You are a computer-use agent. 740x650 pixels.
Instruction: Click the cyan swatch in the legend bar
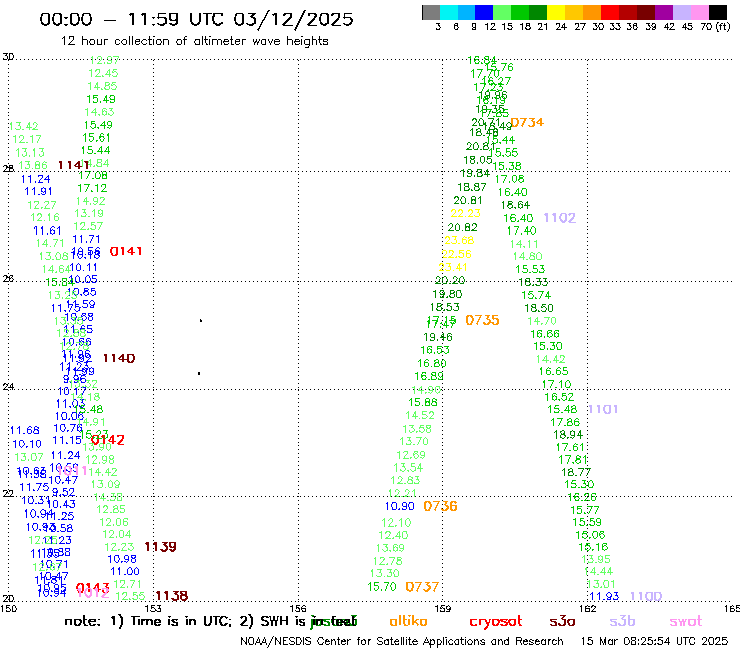click(449, 12)
